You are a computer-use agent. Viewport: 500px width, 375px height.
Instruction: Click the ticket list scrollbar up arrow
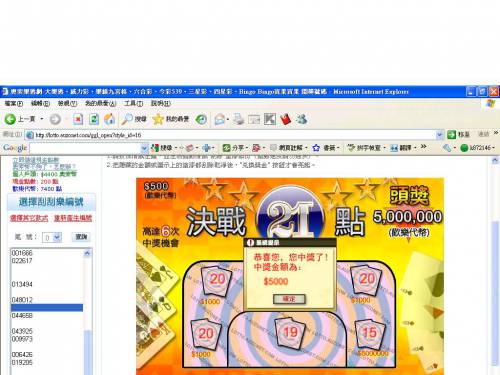point(87,253)
